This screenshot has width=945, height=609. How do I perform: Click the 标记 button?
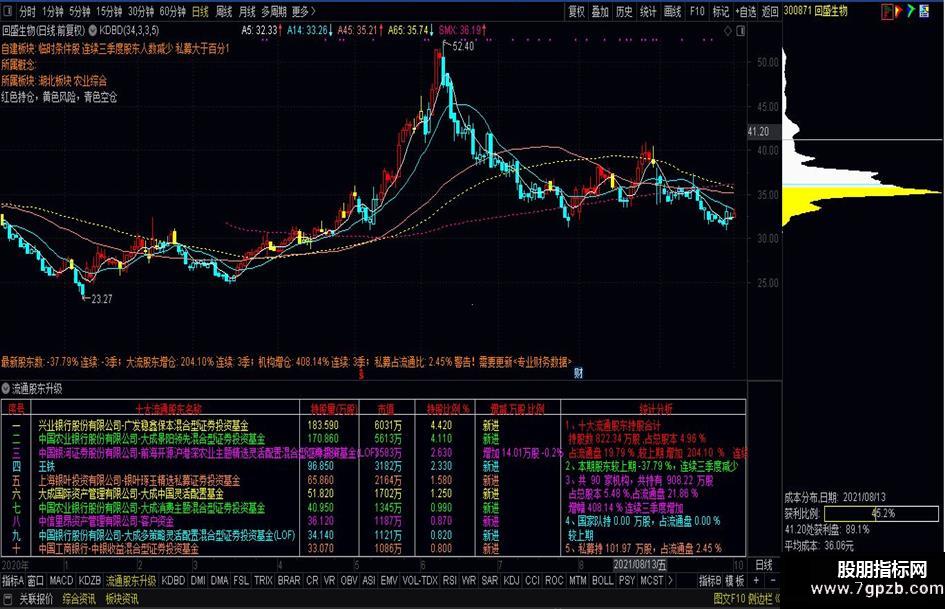[x=721, y=11]
